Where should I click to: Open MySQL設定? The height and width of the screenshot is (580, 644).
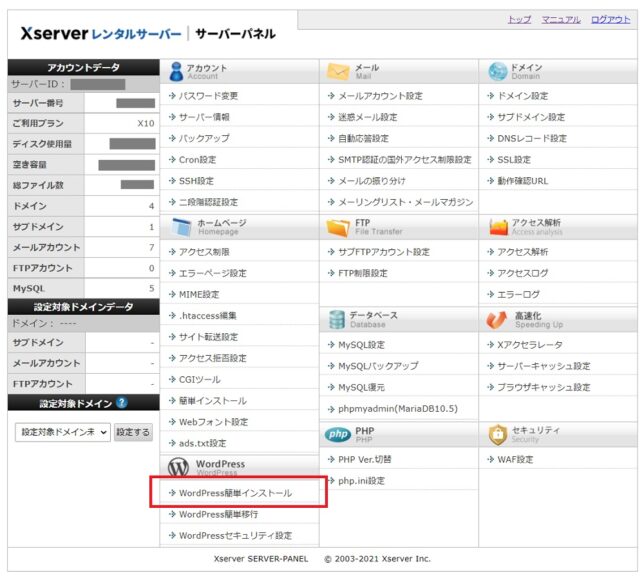(361, 345)
